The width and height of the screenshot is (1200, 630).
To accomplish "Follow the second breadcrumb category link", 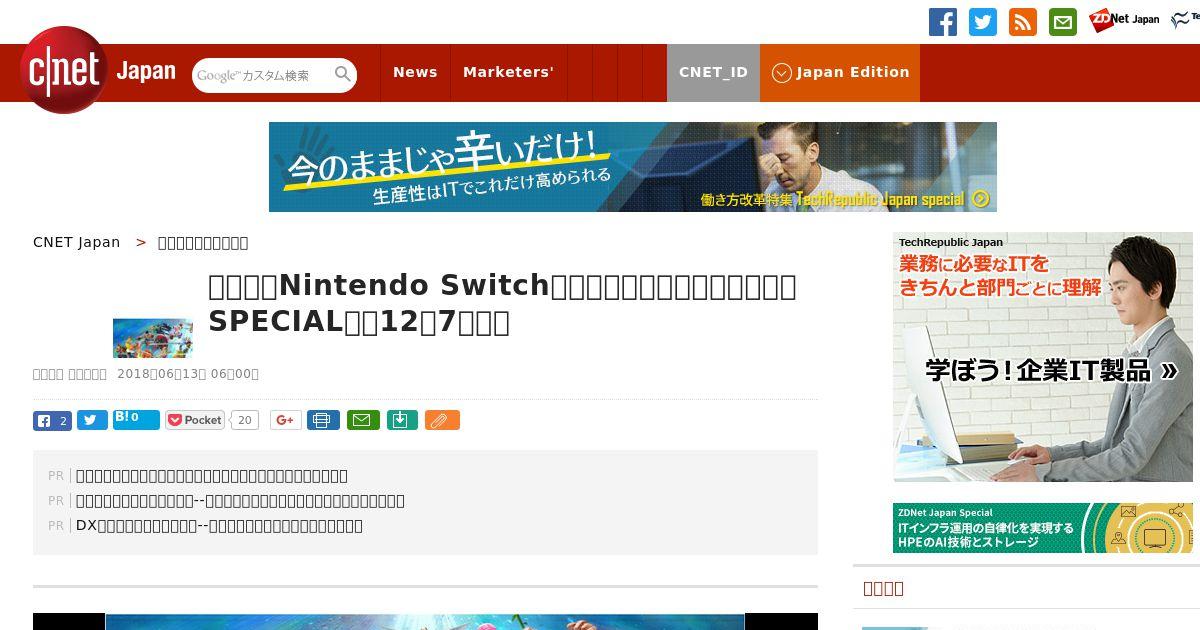I will click(x=203, y=242).
